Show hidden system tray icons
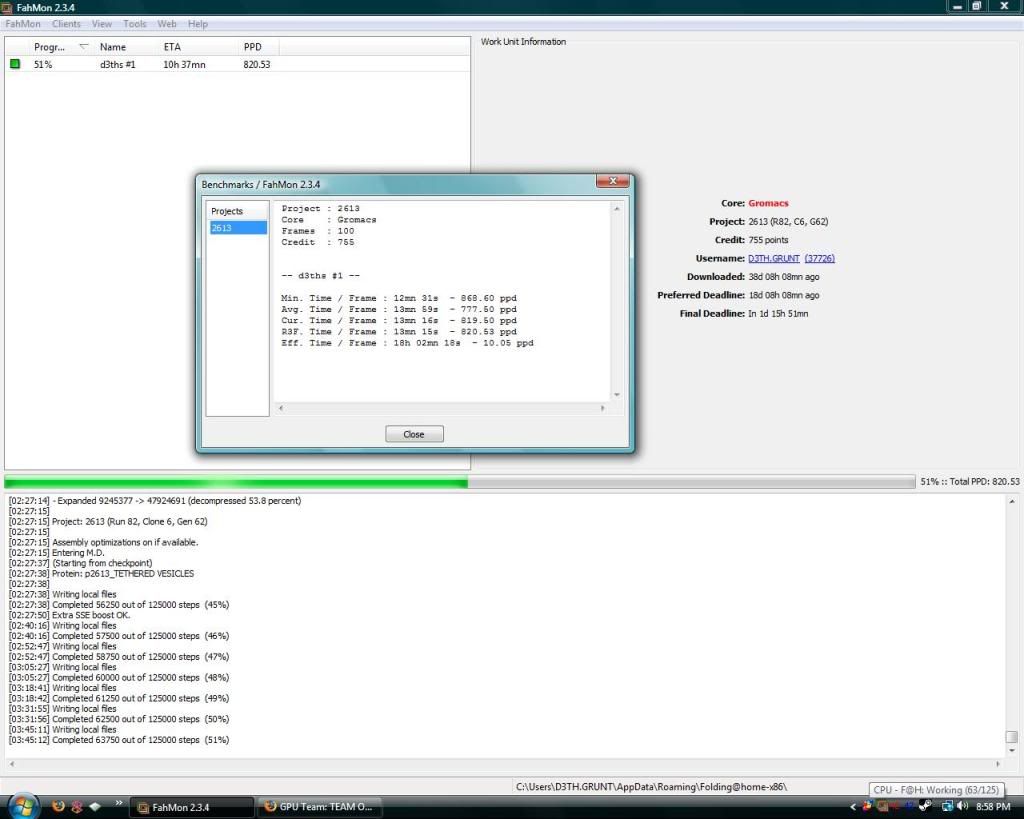 [853, 807]
